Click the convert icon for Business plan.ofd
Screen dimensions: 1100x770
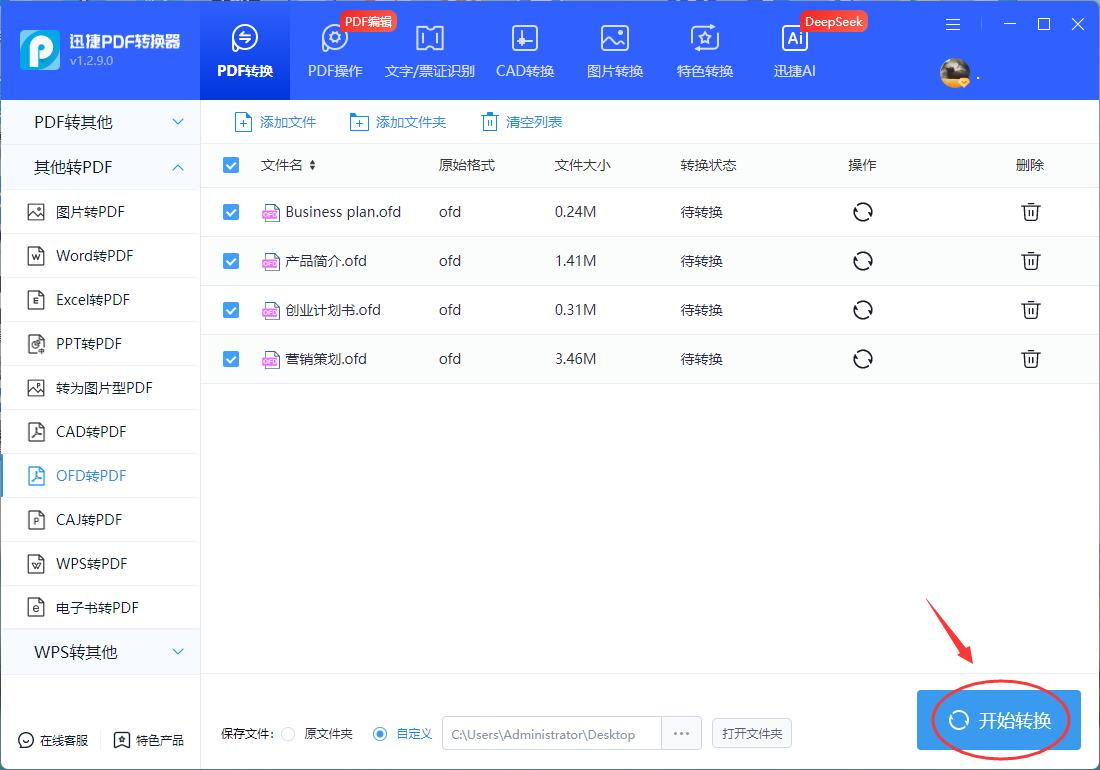click(862, 212)
